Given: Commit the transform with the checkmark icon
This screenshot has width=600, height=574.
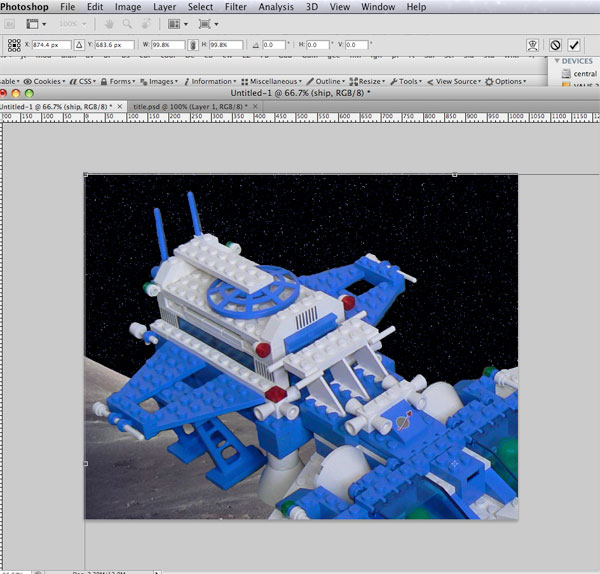Looking at the screenshot, I should [x=574, y=45].
